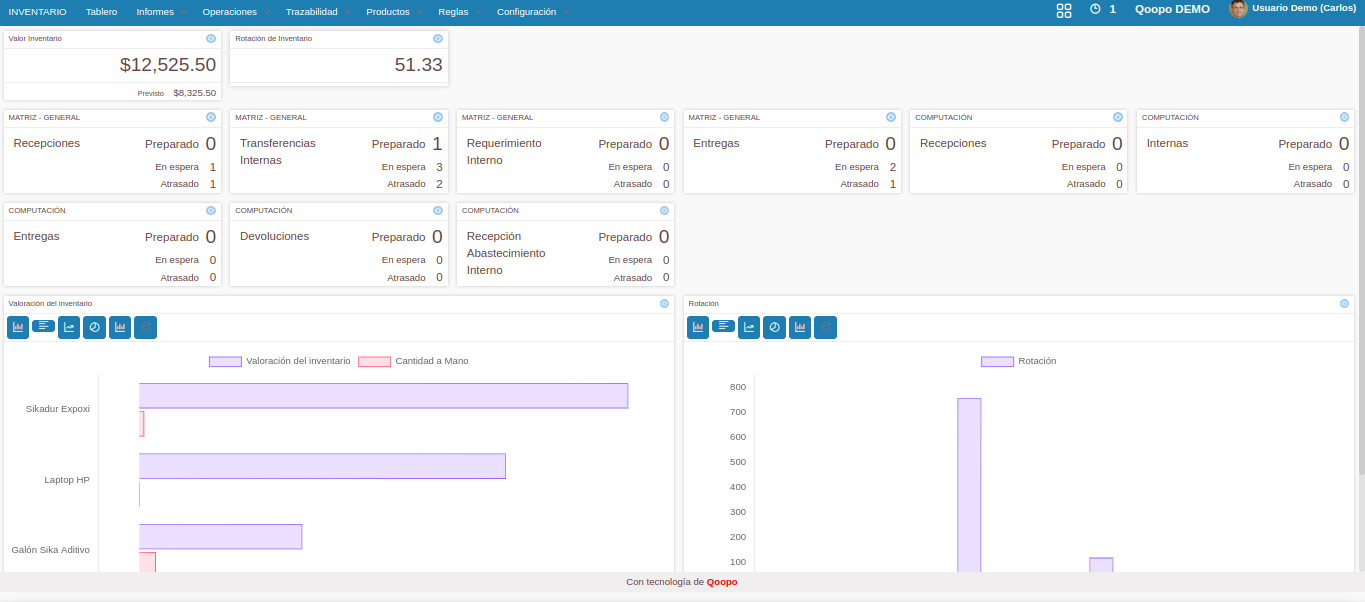
Task: Toggle Rotación legend series visibility
Action: 1019,361
